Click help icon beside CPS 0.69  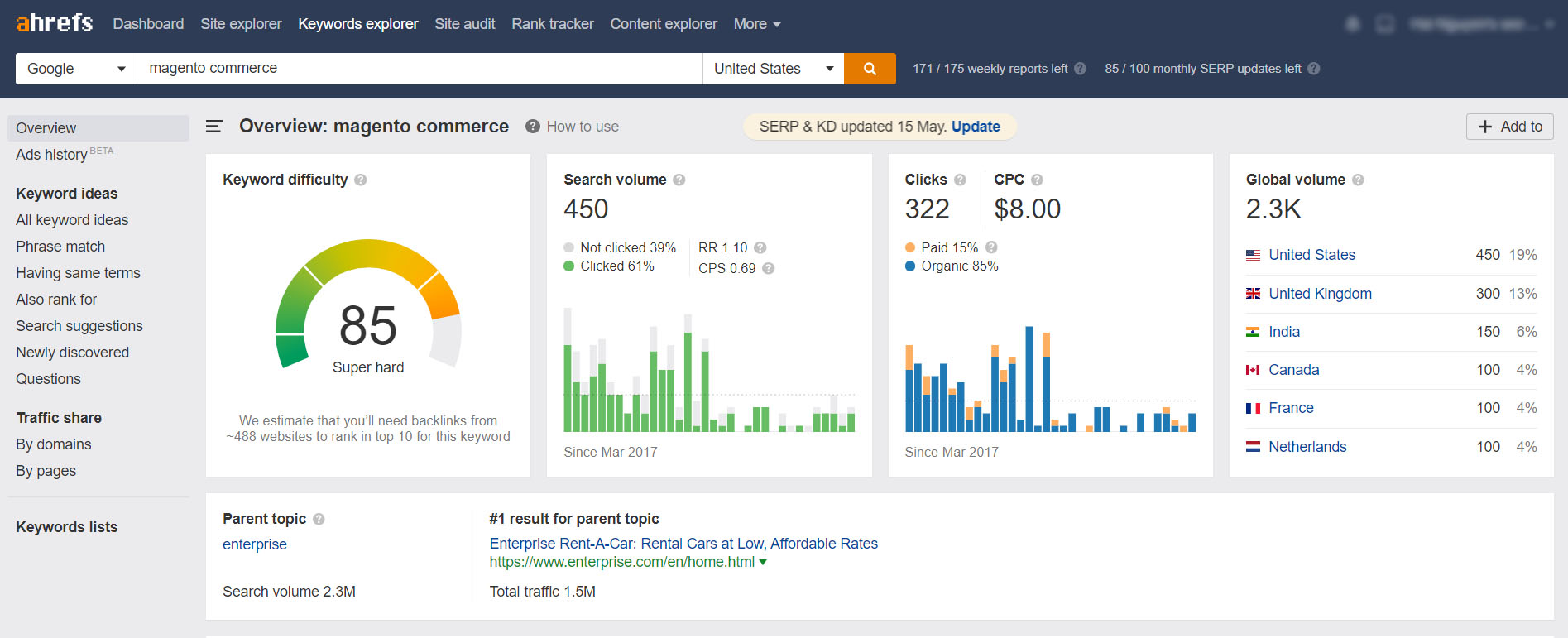(769, 268)
